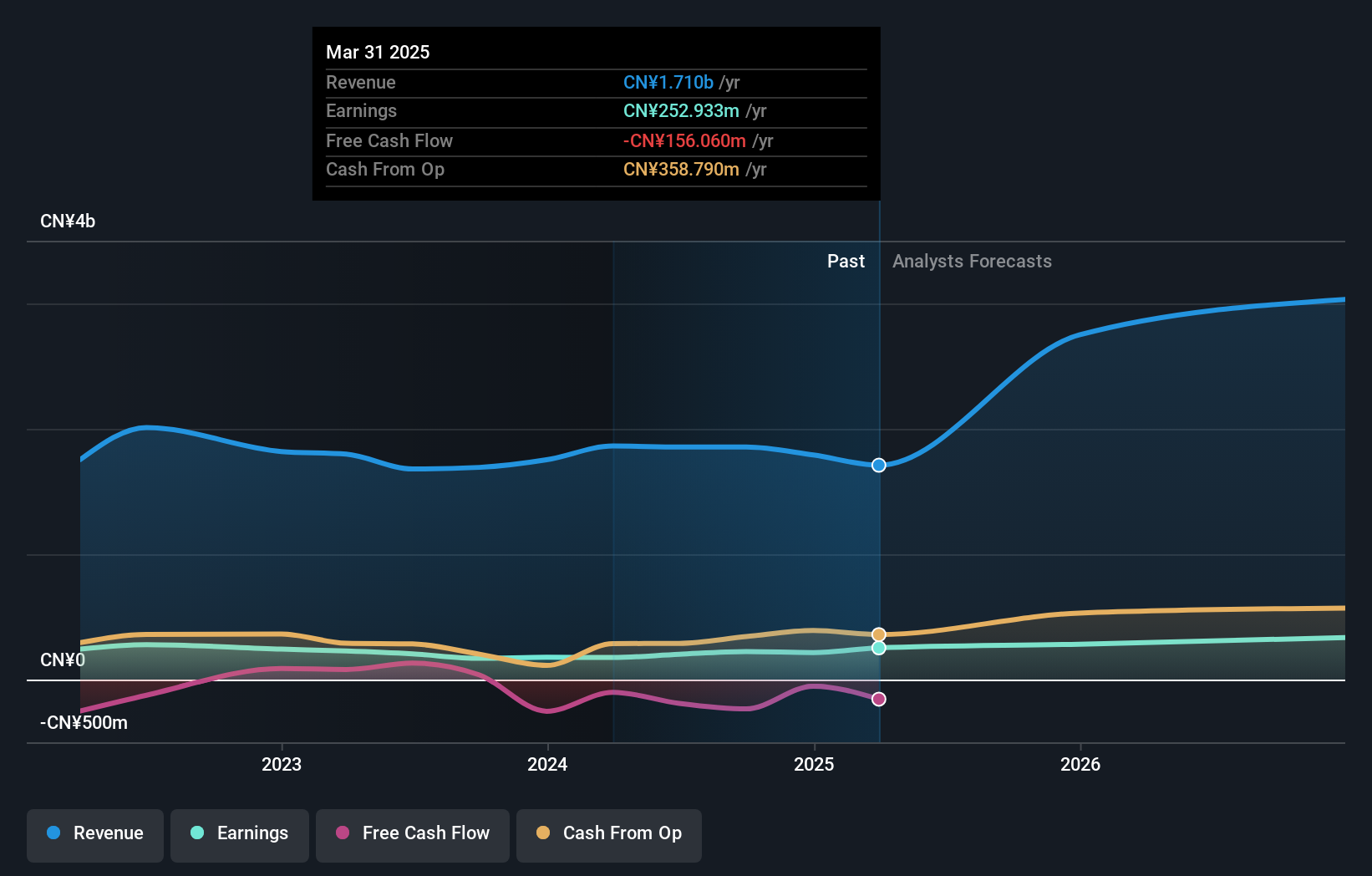Click the -CN¥156.060m free cash flow value
1372x876 pixels.
[684, 140]
